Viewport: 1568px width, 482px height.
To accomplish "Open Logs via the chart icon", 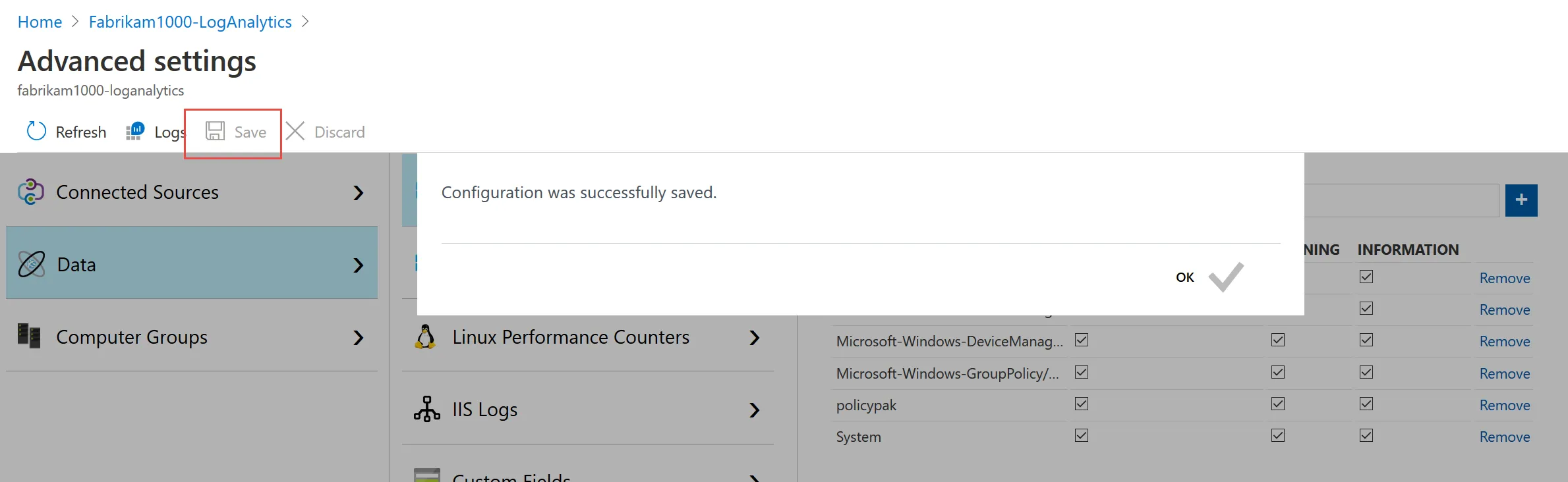I will coord(135,131).
